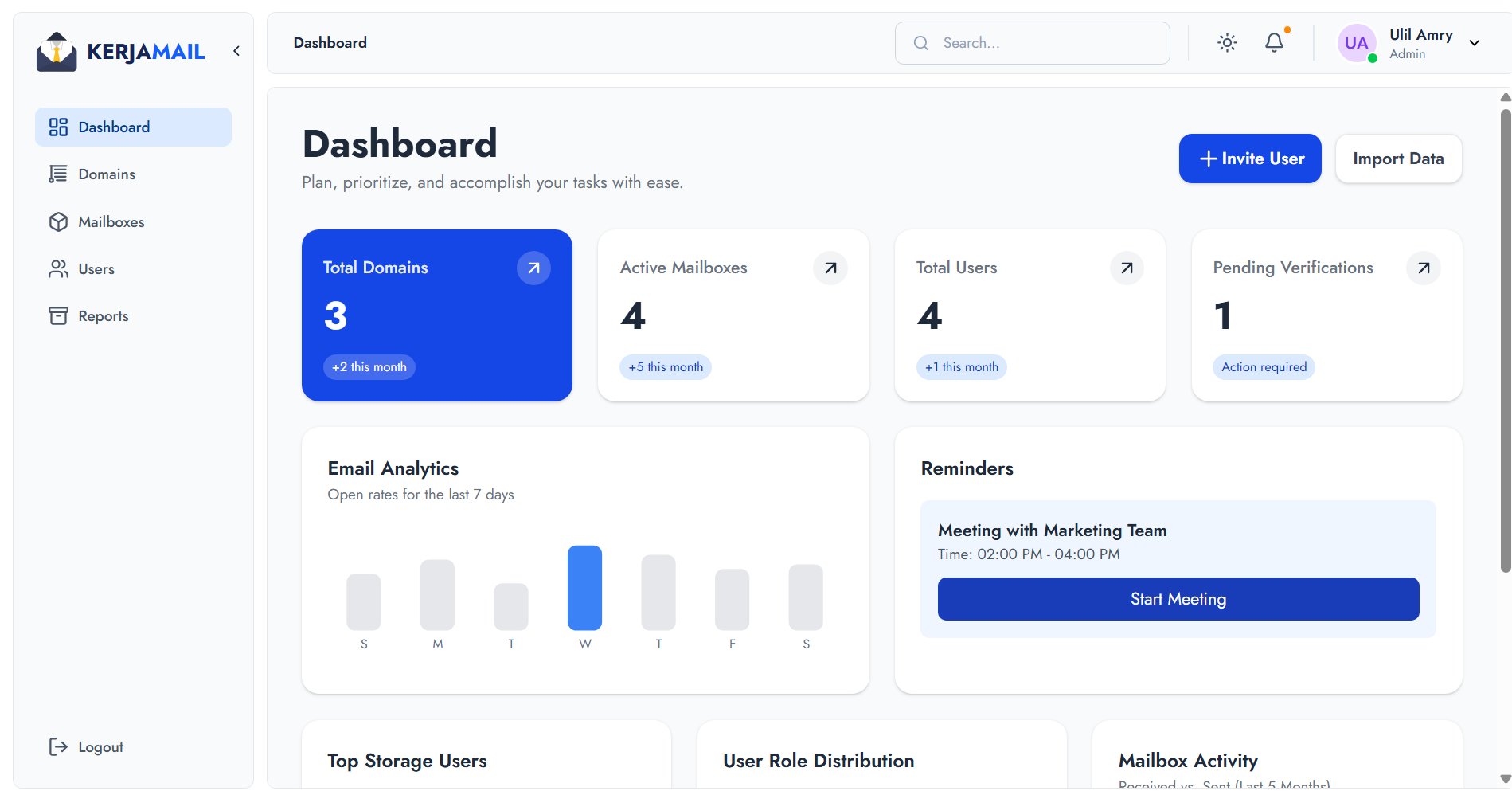Select Users in the sidebar
Viewport: 1512px width, 795px height.
click(x=96, y=269)
